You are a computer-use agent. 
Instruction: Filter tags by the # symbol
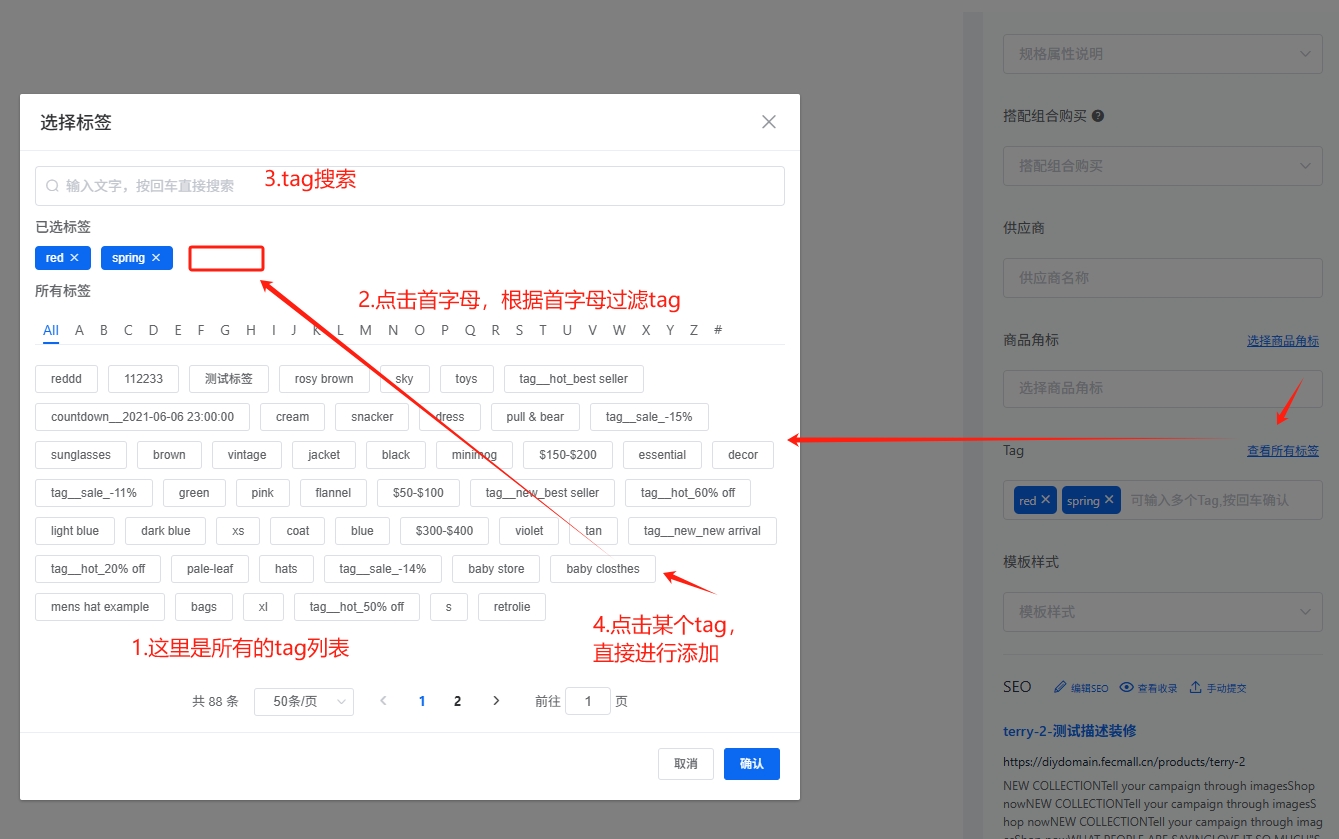click(718, 330)
